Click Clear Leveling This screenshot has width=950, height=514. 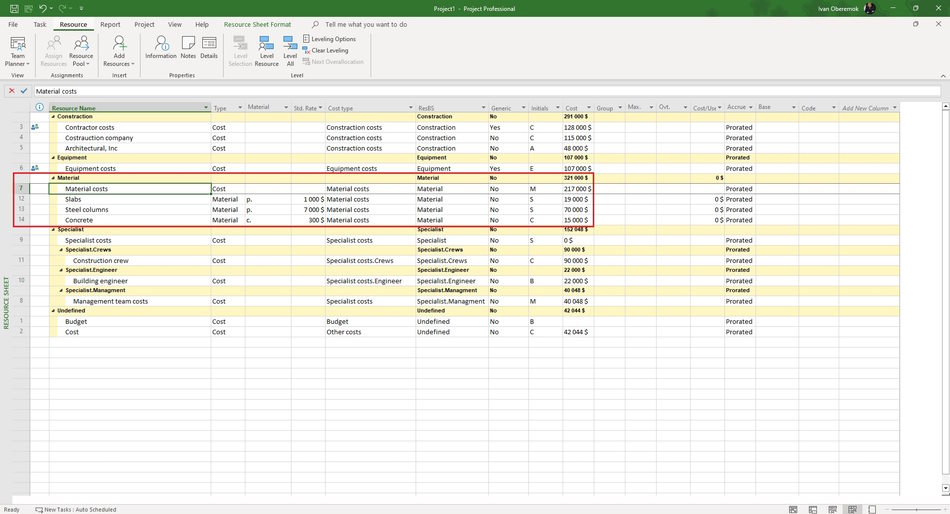325,50
